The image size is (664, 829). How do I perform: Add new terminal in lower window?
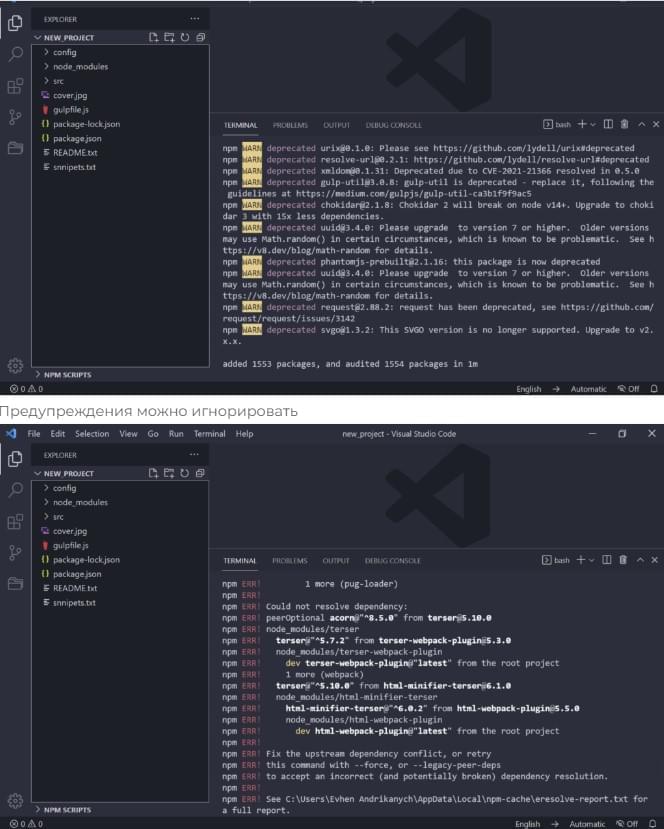(581, 559)
